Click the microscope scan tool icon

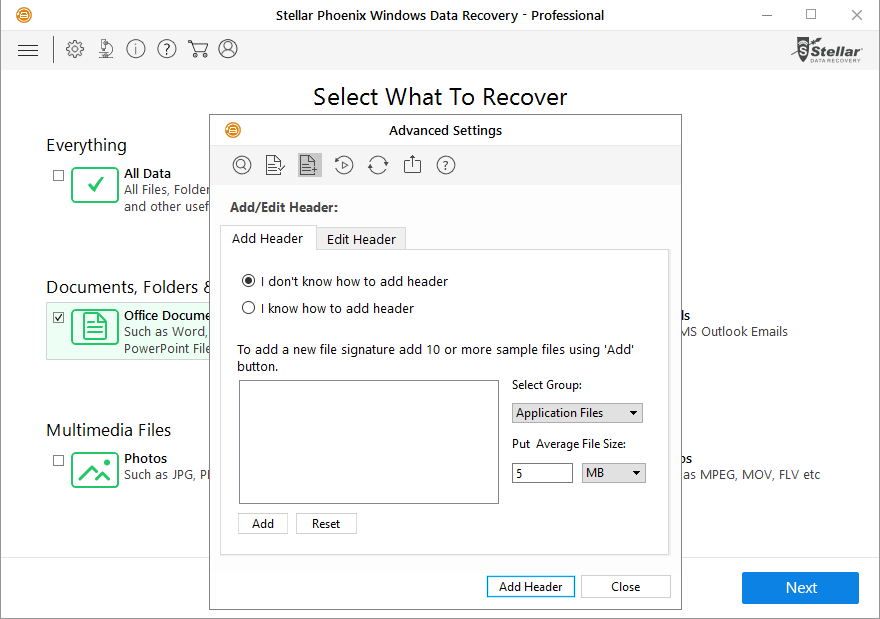click(x=106, y=49)
